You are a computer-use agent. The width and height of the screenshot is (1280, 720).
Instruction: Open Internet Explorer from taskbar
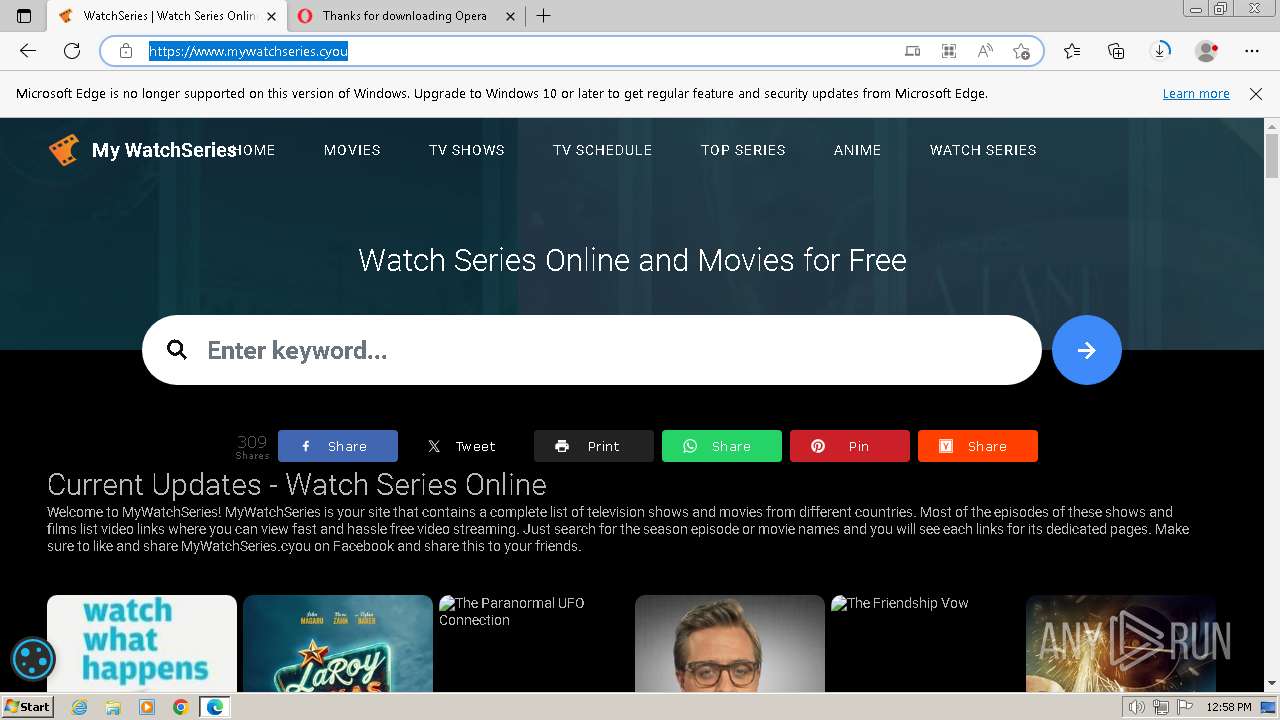point(79,707)
